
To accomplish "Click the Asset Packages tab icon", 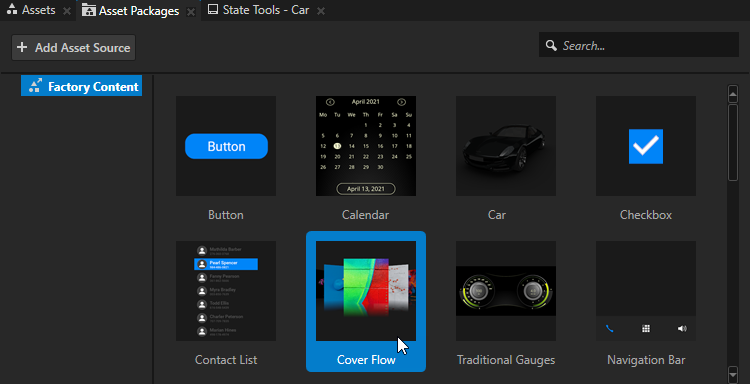I will [88, 10].
